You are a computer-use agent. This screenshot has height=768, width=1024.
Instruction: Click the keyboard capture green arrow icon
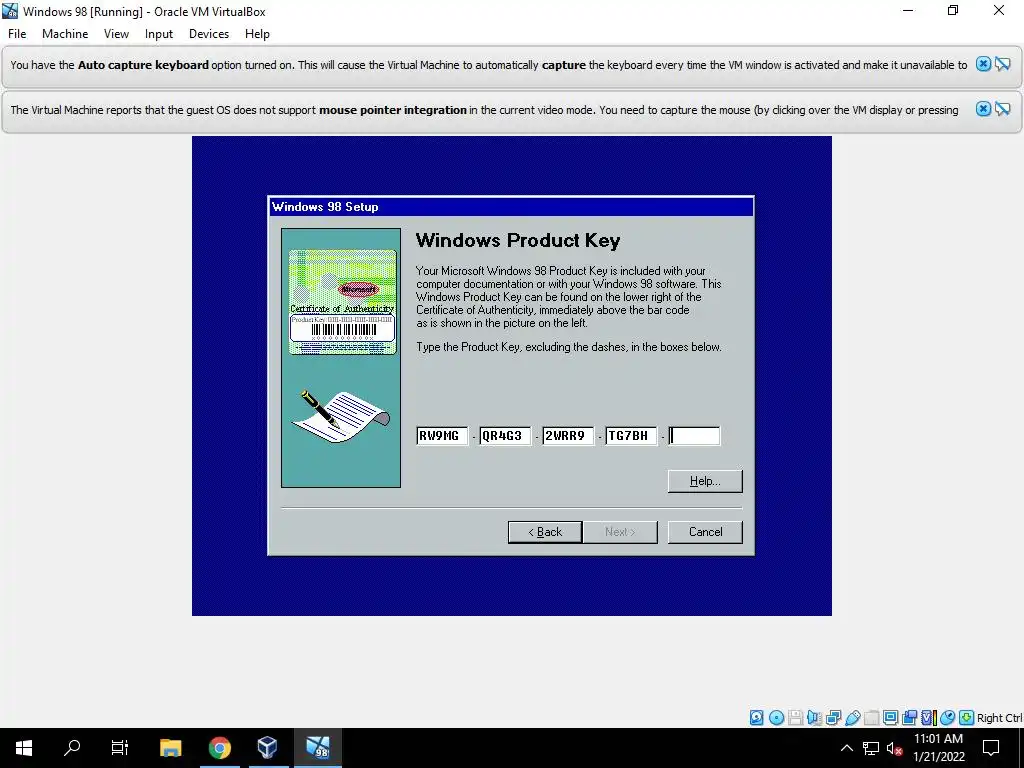point(967,718)
